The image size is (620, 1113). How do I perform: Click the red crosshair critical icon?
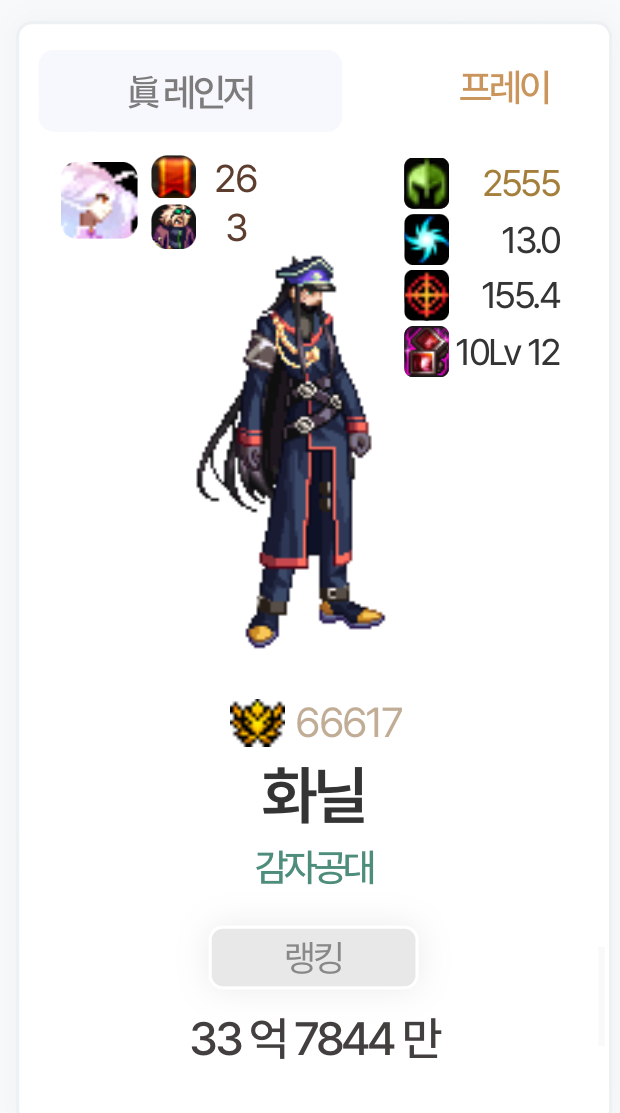click(426, 295)
